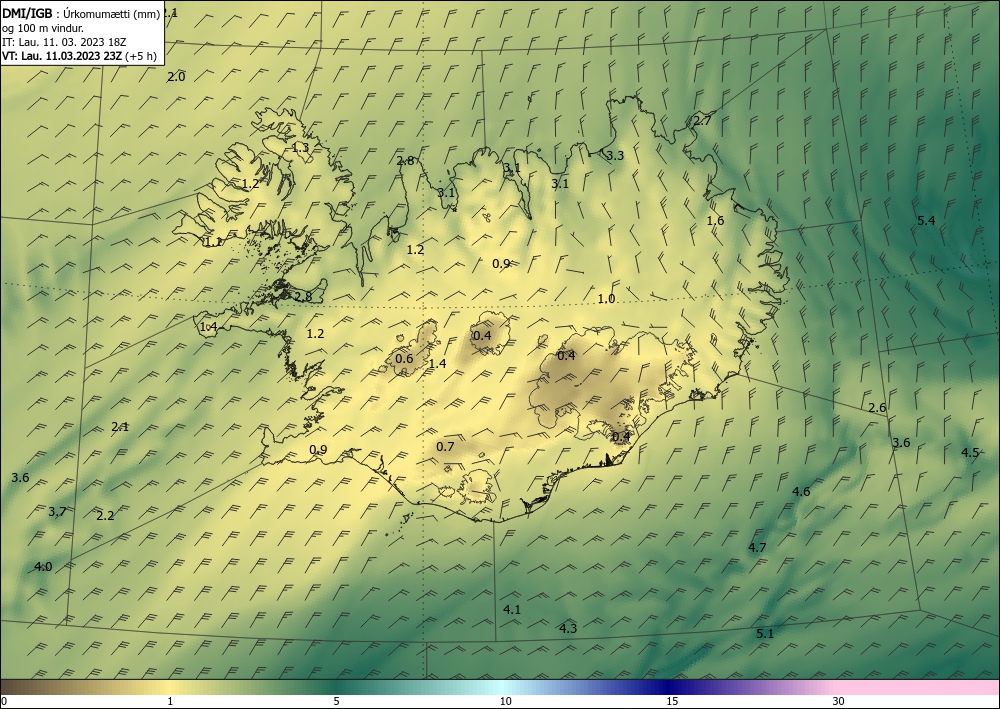
Task: Select the 1.1 value on the map
Action: click(212, 242)
